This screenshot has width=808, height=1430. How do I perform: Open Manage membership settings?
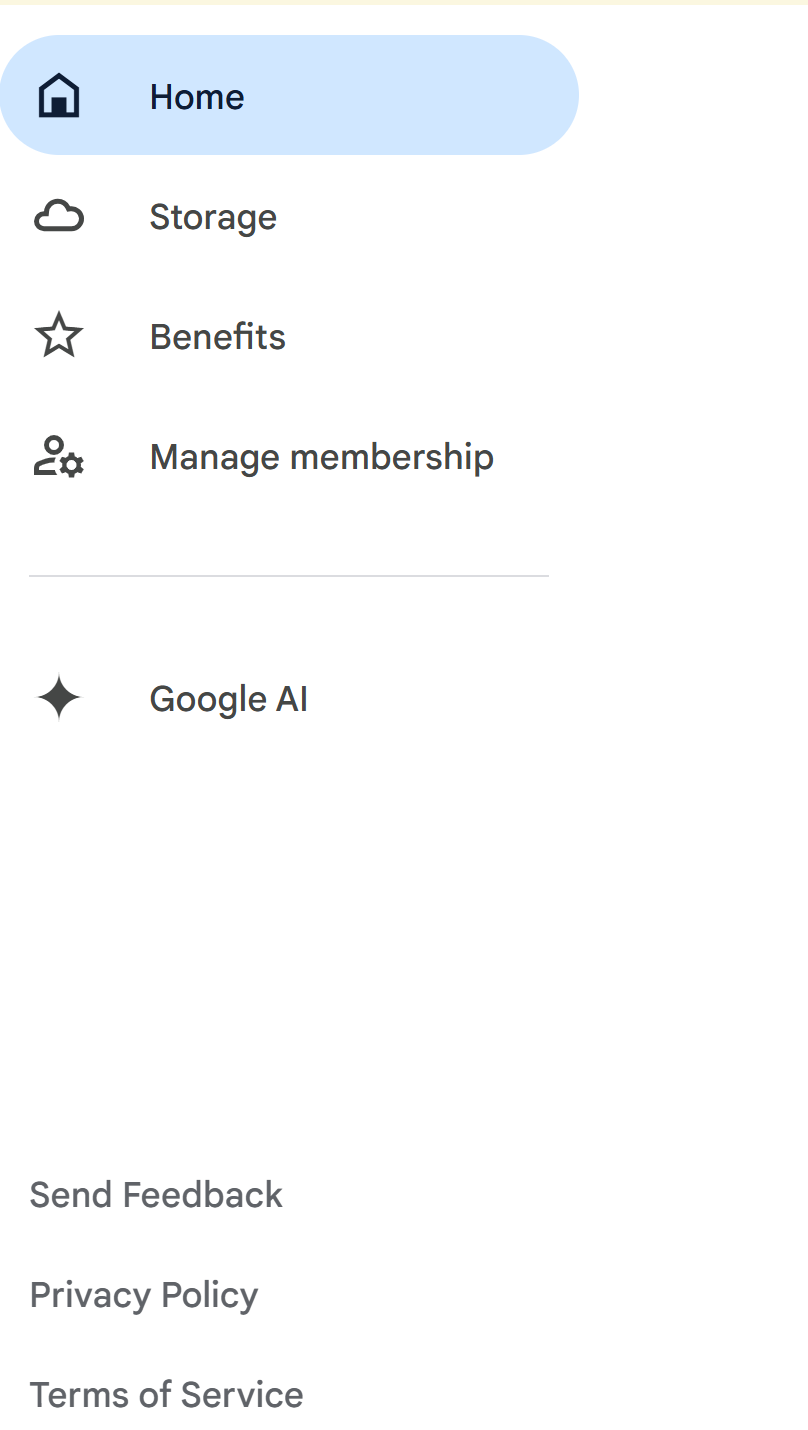321,457
